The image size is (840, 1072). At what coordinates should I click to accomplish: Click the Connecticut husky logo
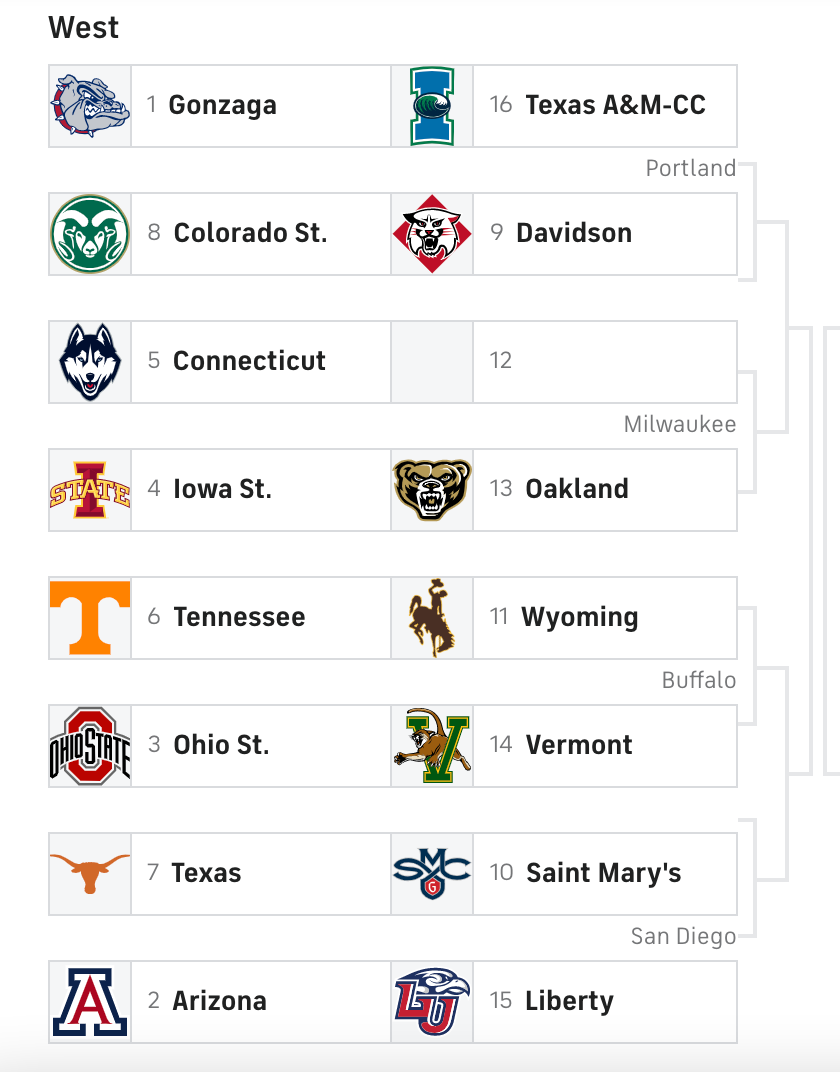tap(90, 362)
